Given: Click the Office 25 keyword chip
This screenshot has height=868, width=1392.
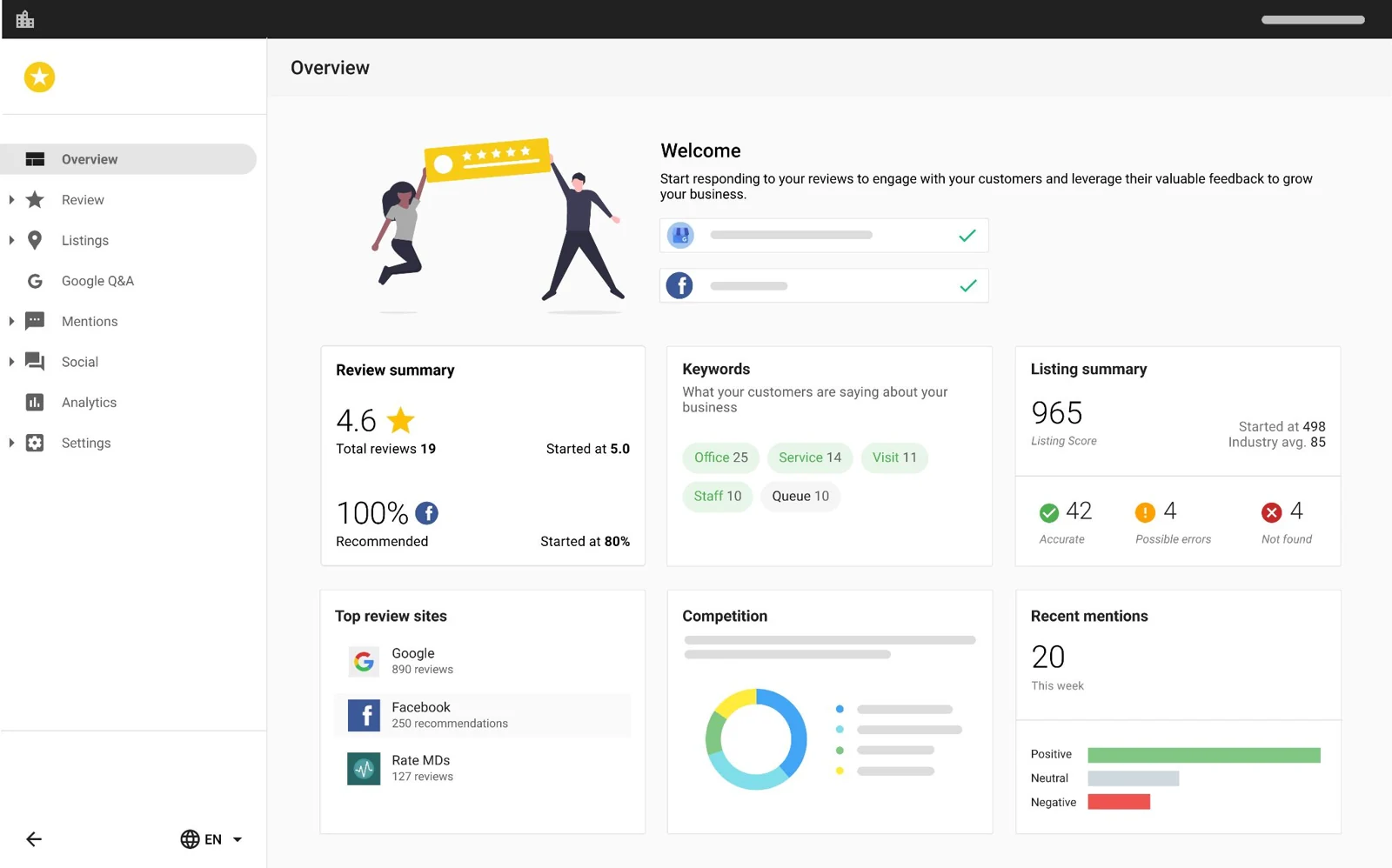Looking at the screenshot, I should 721,457.
